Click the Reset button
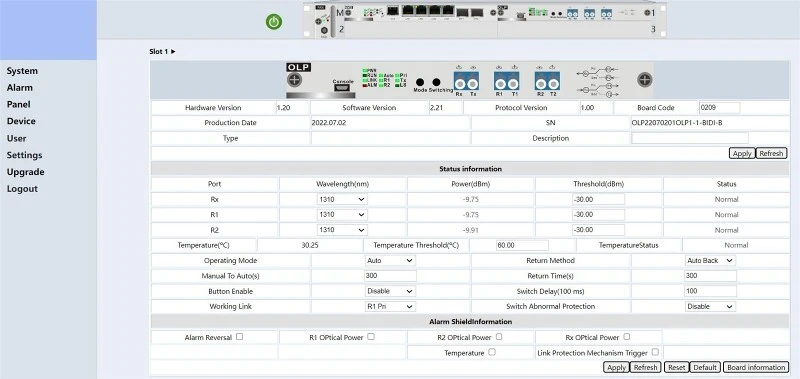 677,367
